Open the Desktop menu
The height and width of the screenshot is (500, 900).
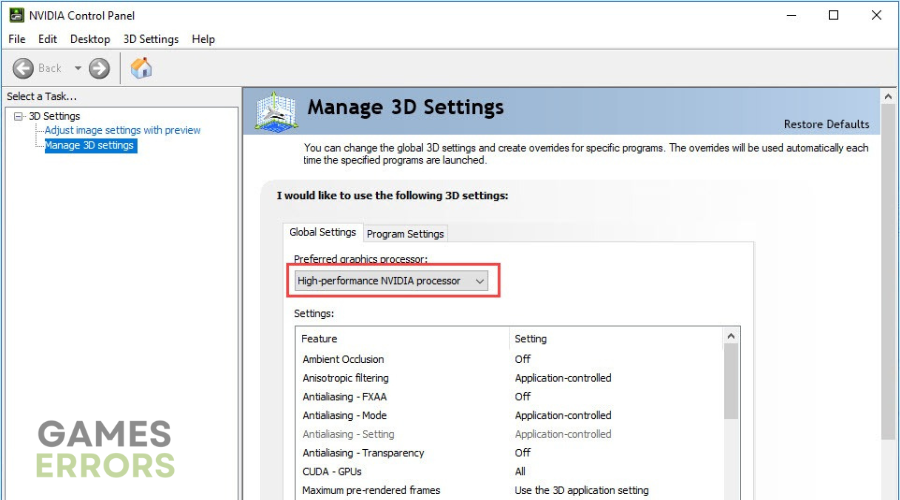[90, 39]
